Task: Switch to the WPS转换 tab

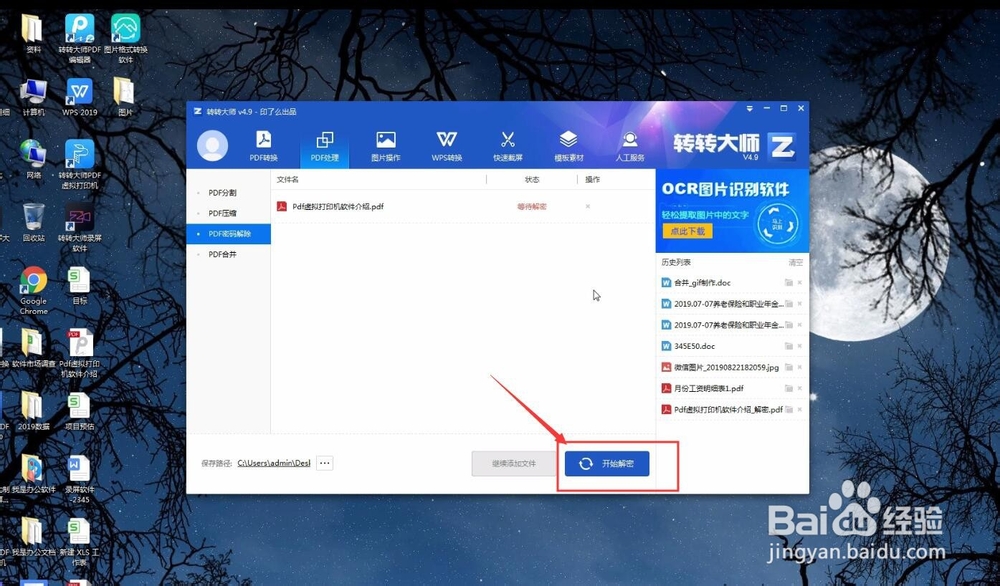Action: [446, 145]
